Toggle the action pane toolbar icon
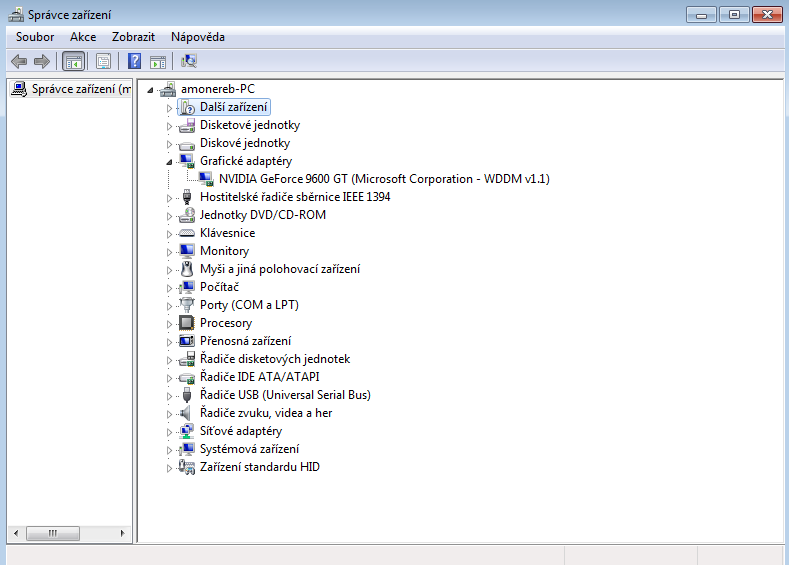The image size is (789, 565). click(158, 62)
